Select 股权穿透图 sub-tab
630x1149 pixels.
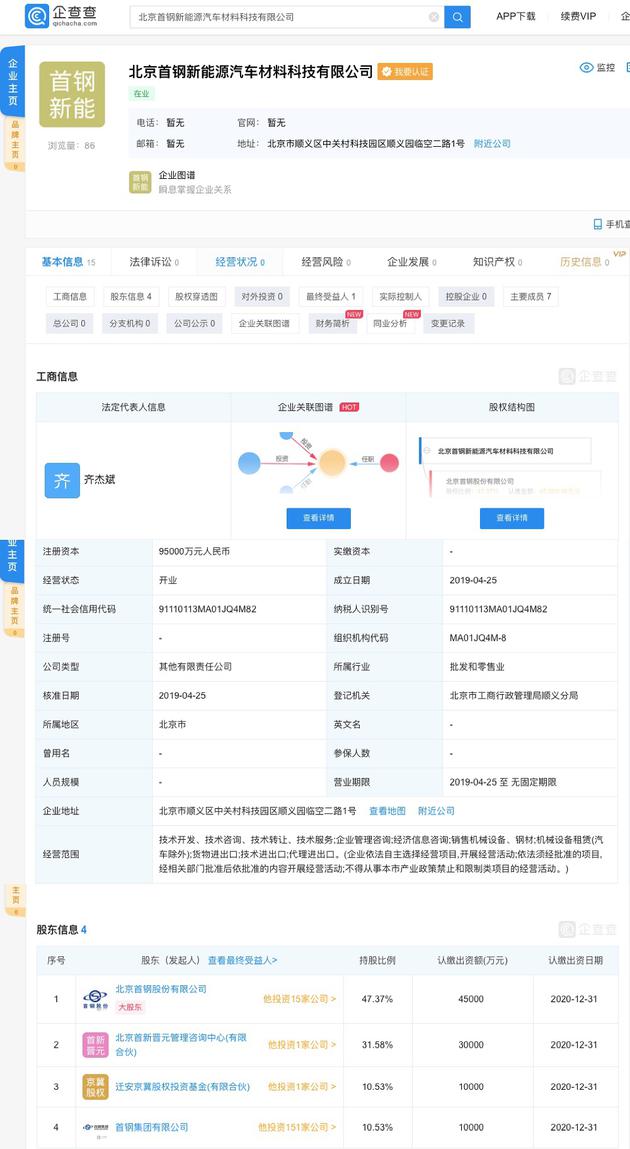[196, 297]
